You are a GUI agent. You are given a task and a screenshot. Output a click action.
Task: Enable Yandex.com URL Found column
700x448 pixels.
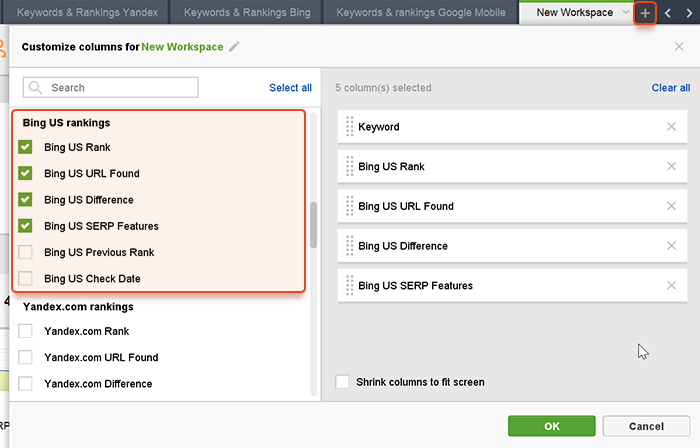(25, 357)
